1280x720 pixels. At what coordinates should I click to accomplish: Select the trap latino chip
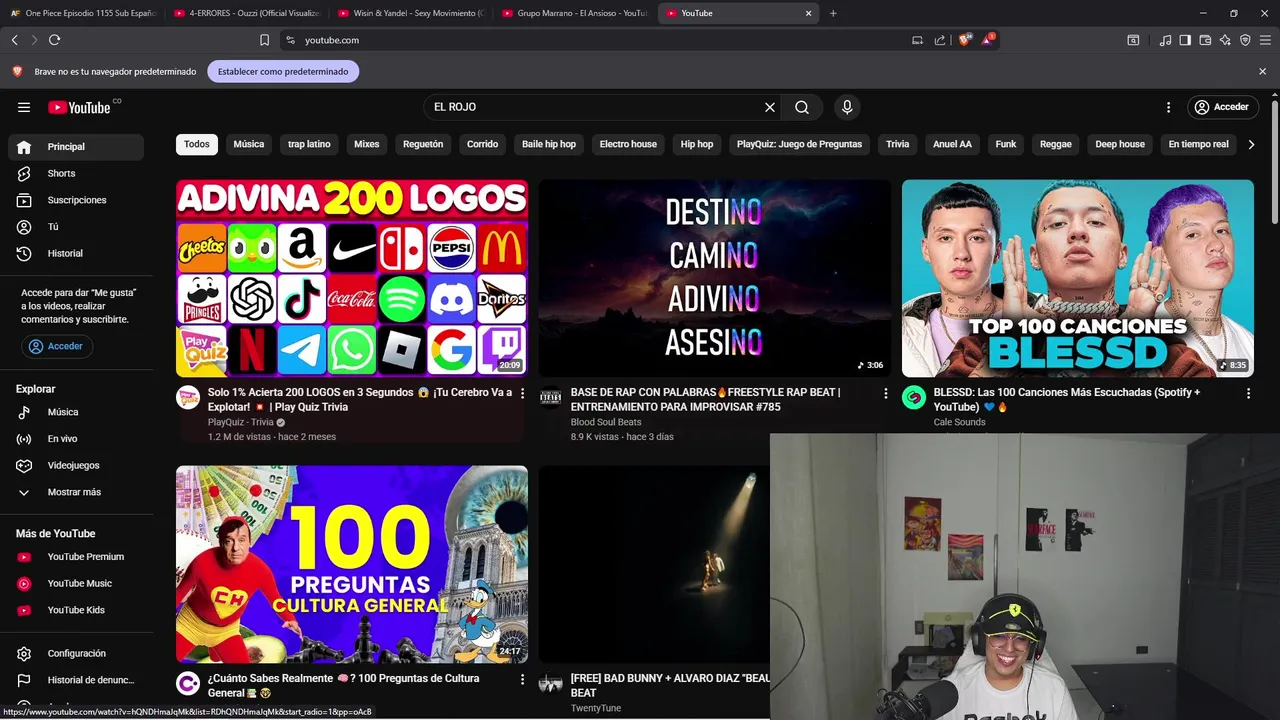[309, 144]
